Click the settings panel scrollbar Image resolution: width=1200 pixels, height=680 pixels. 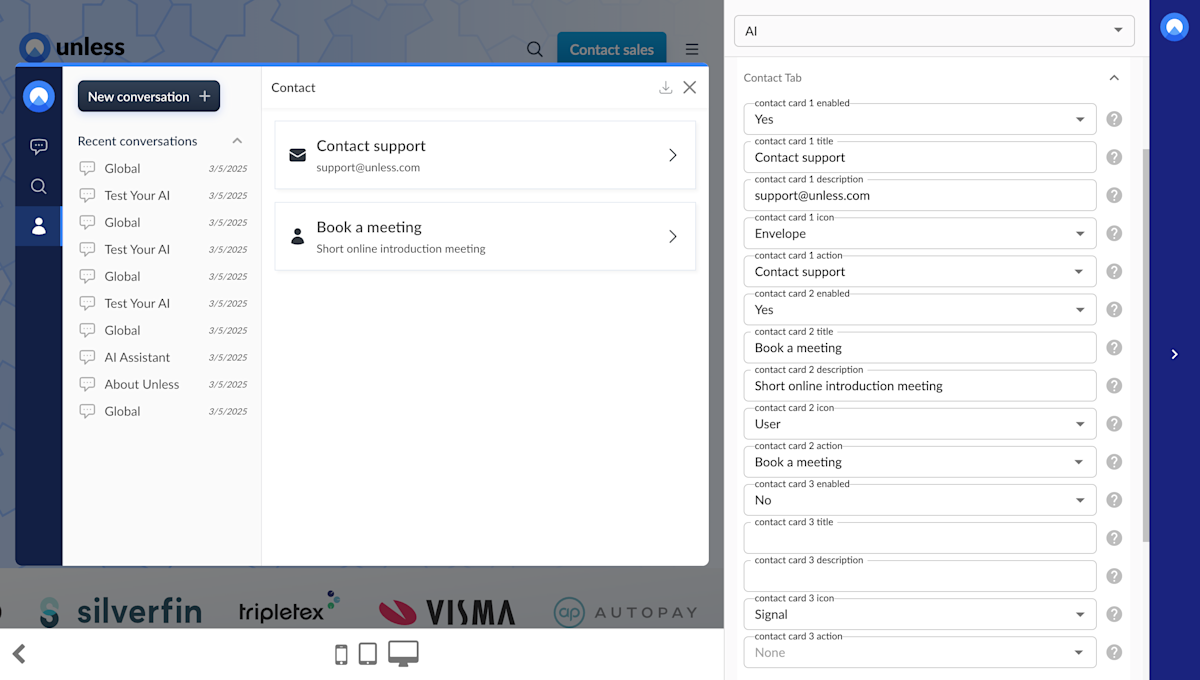tap(1143, 300)
